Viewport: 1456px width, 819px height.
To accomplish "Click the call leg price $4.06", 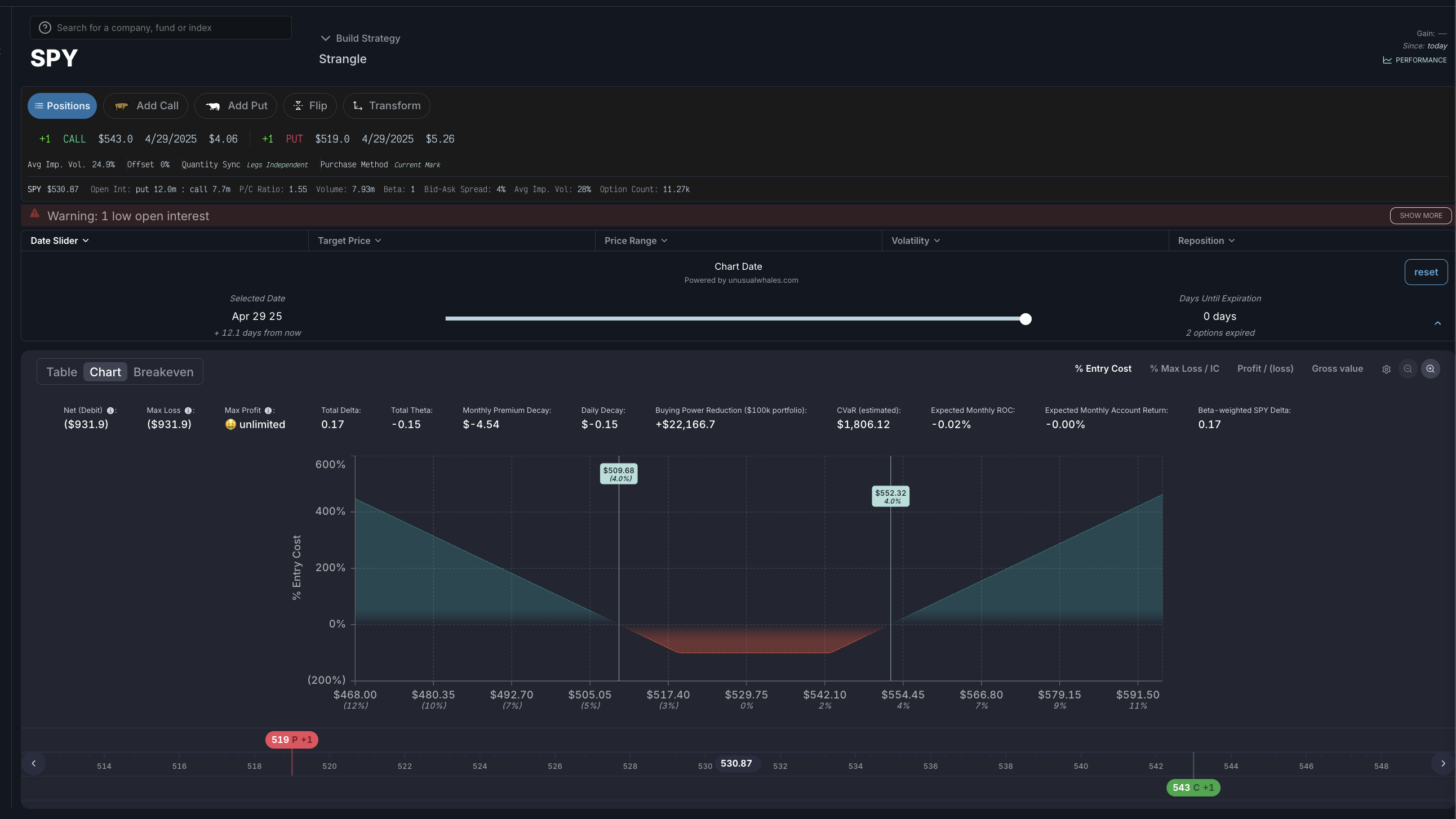I will click(x=223, y=139).
